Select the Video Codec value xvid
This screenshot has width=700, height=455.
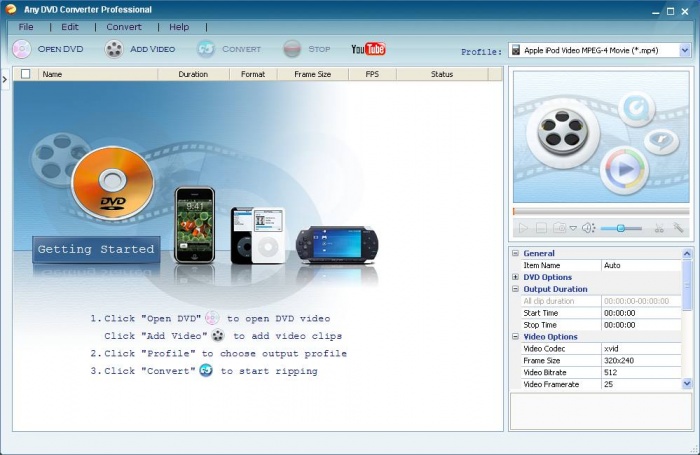pos(641,349)
